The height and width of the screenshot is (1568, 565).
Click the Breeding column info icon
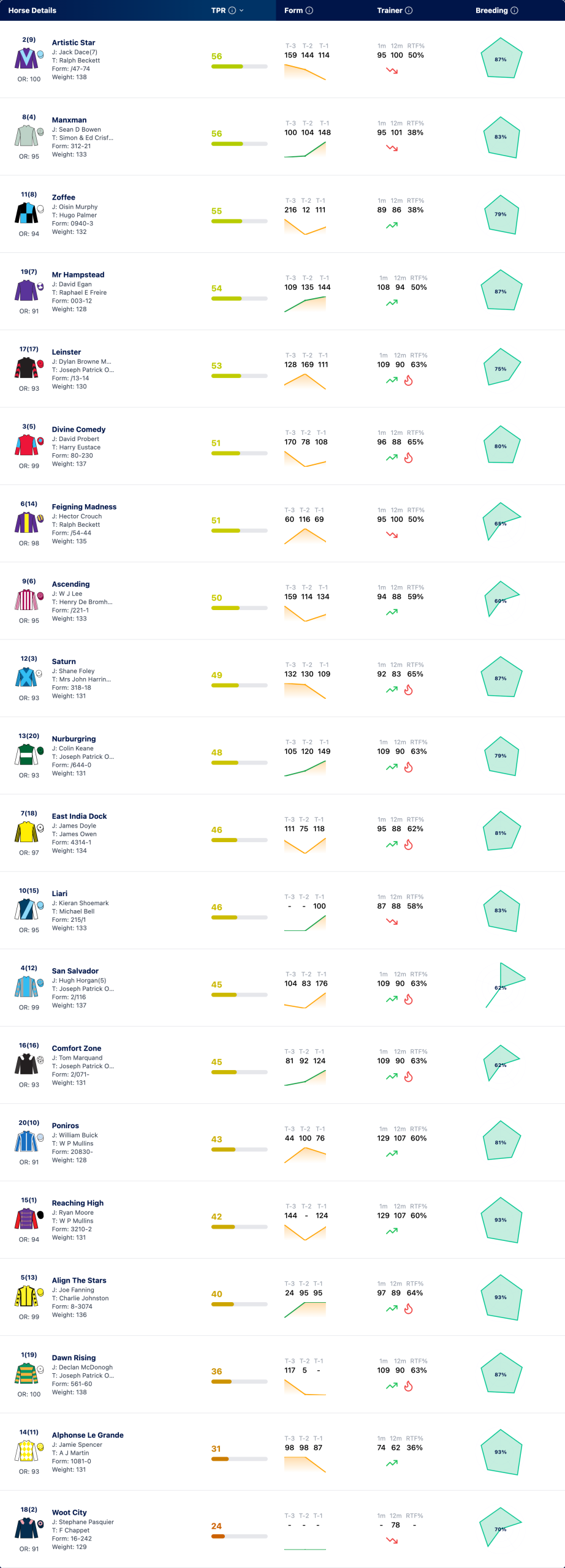click(514, 10)
